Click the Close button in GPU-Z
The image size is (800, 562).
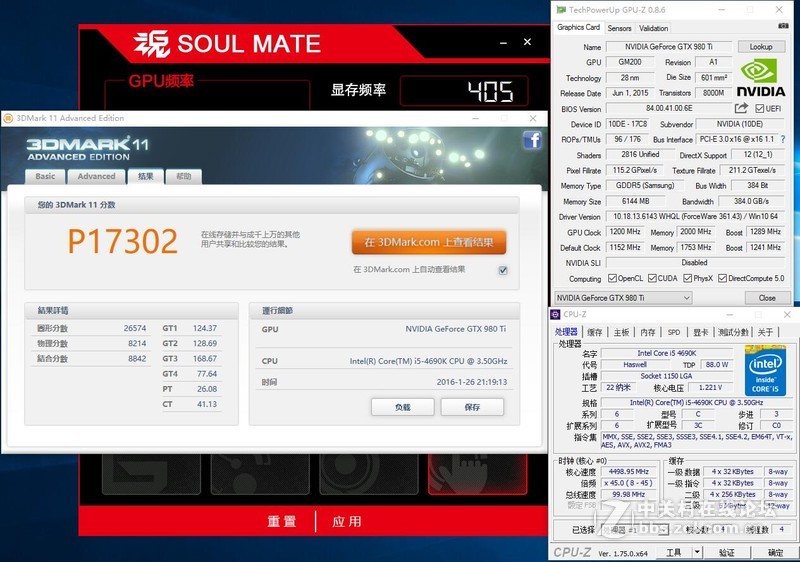click(767, 298)
